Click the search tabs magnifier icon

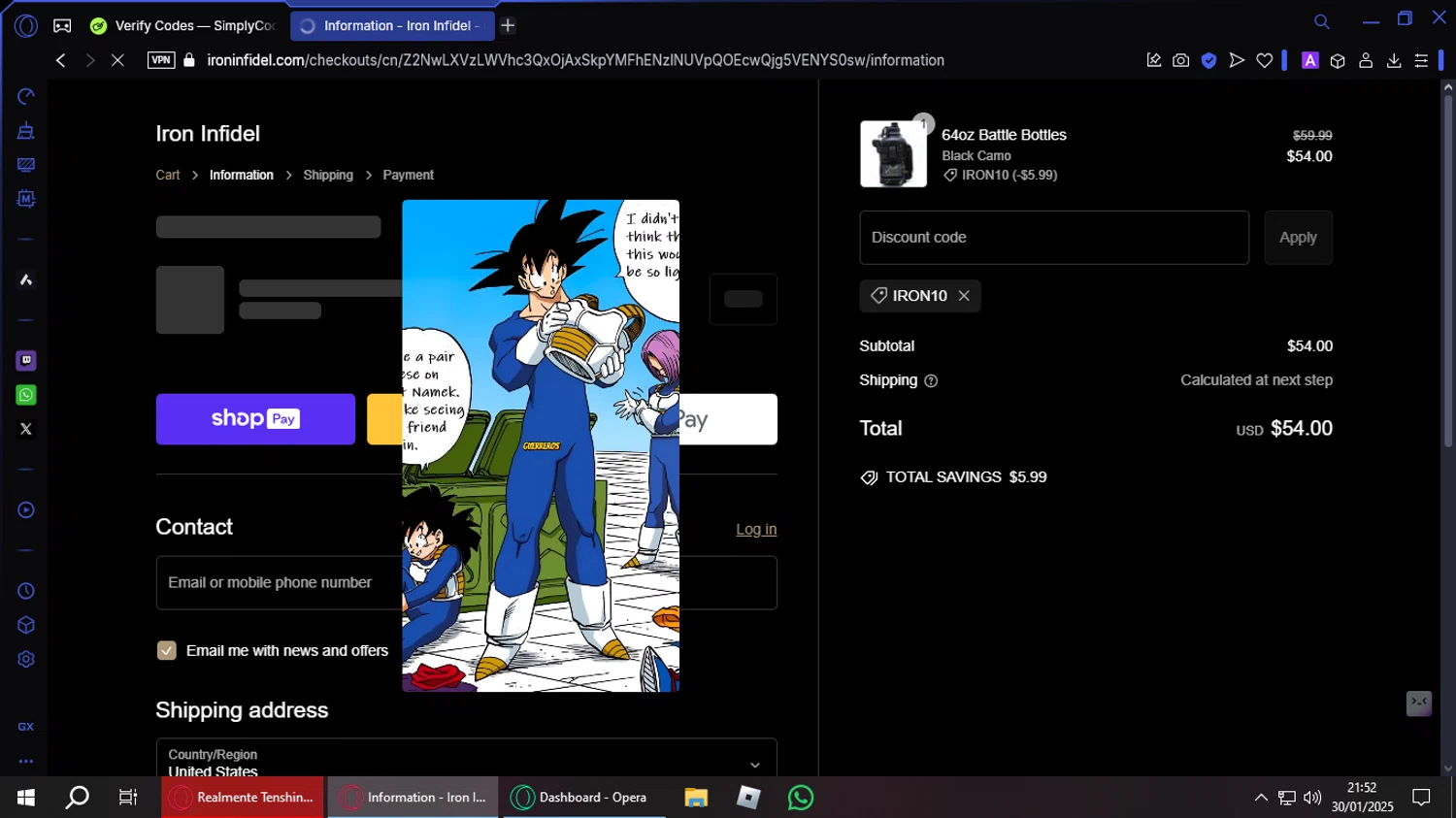pyautogui.click(x=1321, y=21)
